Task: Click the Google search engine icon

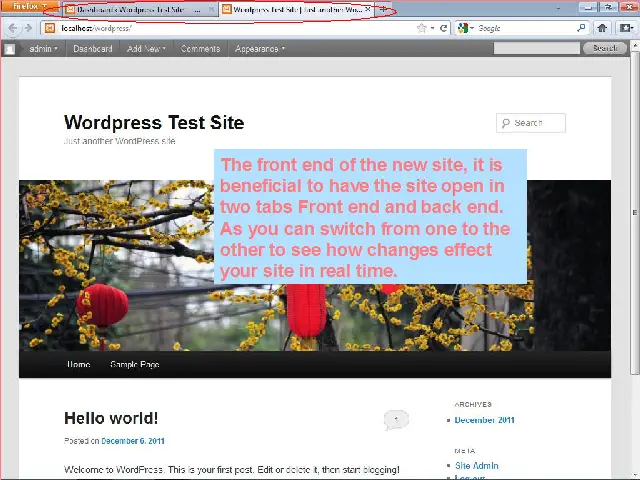Action: [463, 28]
